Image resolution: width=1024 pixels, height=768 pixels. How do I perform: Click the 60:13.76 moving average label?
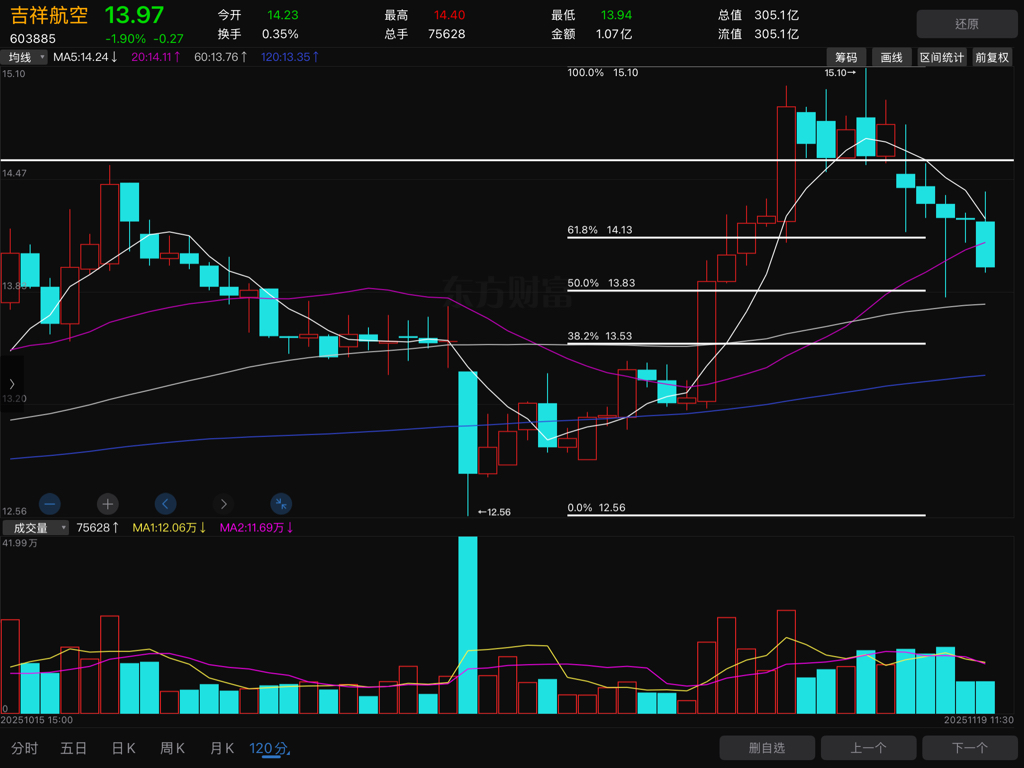221,57
